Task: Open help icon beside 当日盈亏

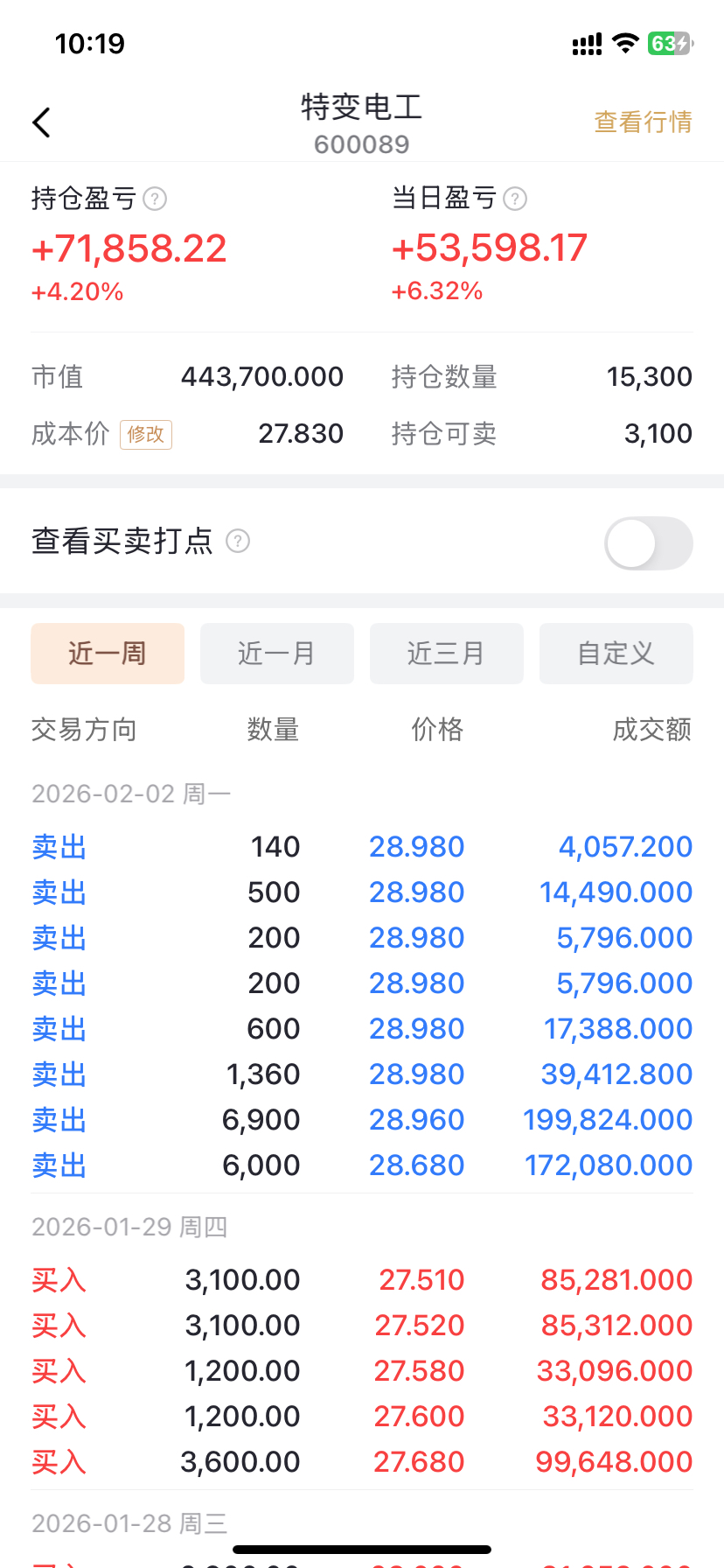Action: tap(515, 199)
